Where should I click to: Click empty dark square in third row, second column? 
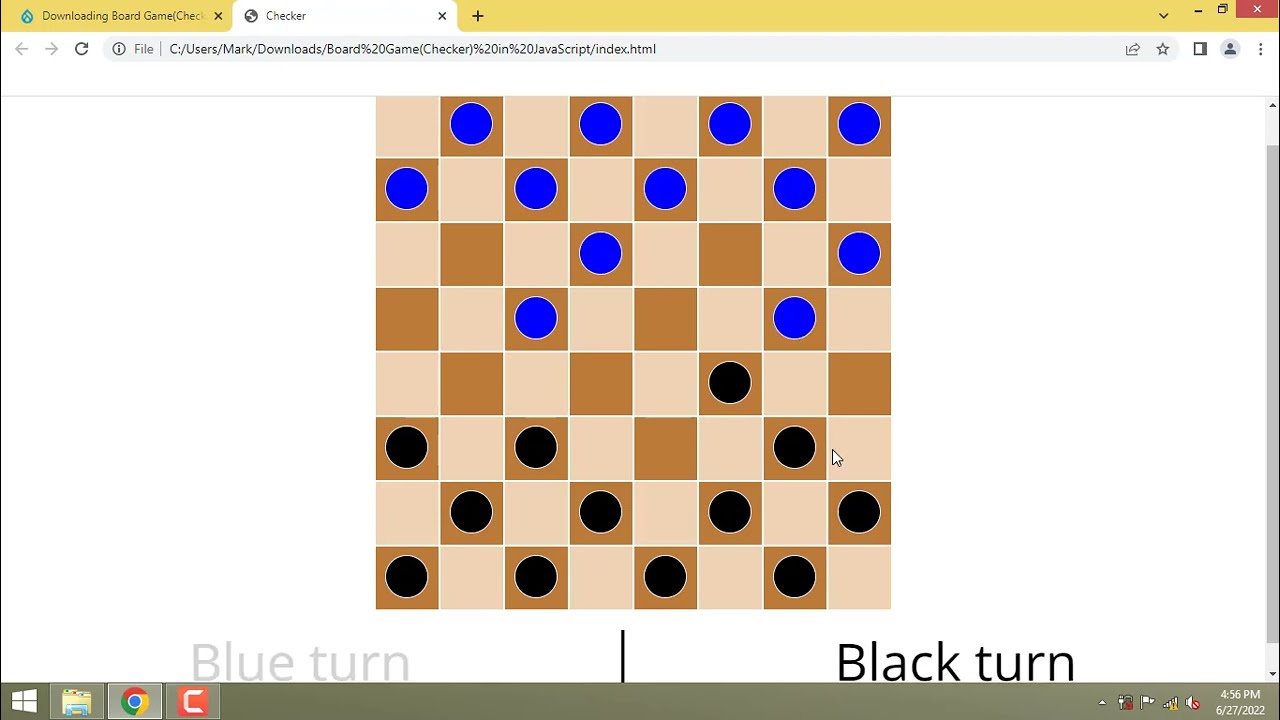coord(471,254)
